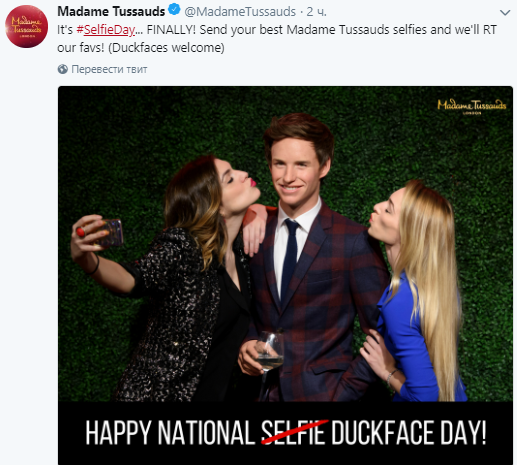Viewport: 517px width, 465px height.
Task: Click the red ring on the raised hand
Action: 80,232
